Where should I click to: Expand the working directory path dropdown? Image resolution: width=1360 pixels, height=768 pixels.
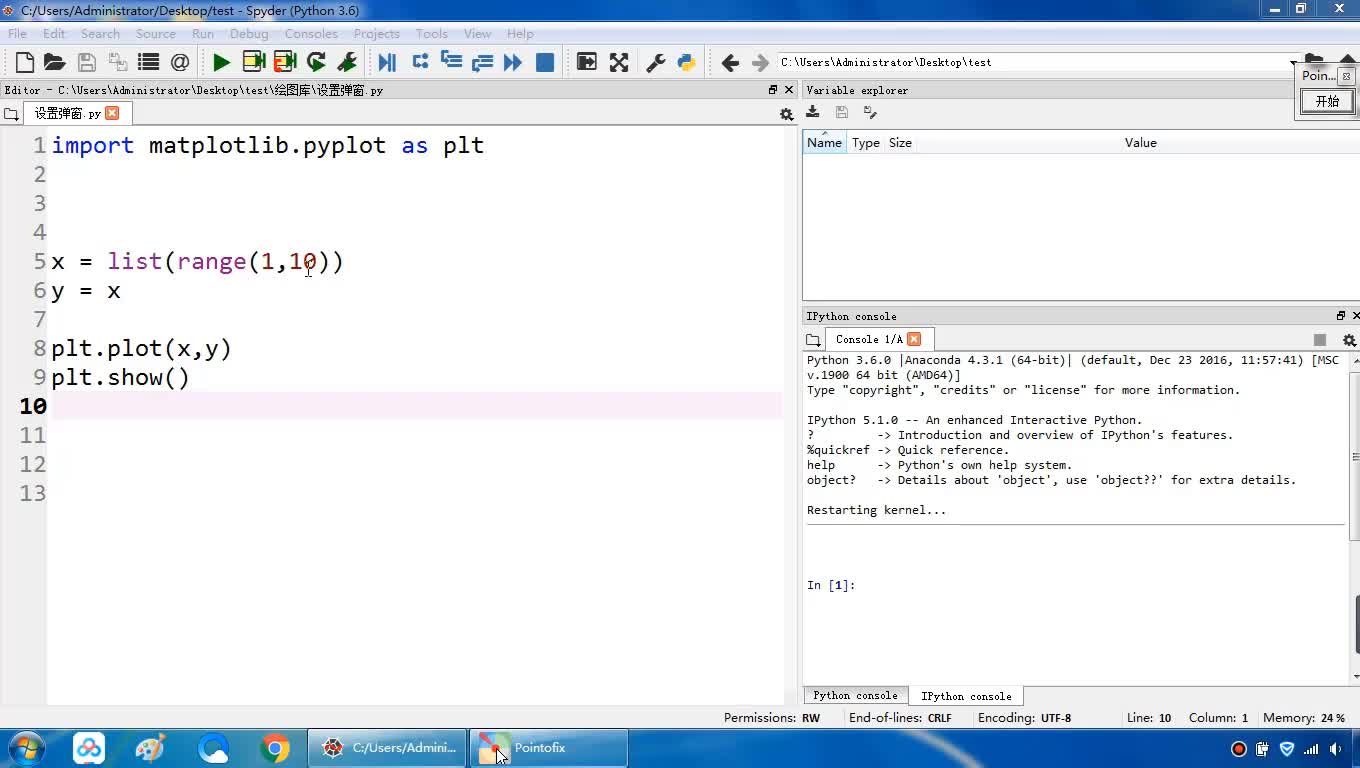1292,63
